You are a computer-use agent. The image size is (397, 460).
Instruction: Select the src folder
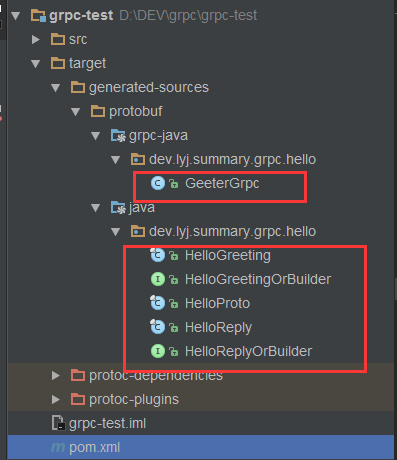click(78, 40)
